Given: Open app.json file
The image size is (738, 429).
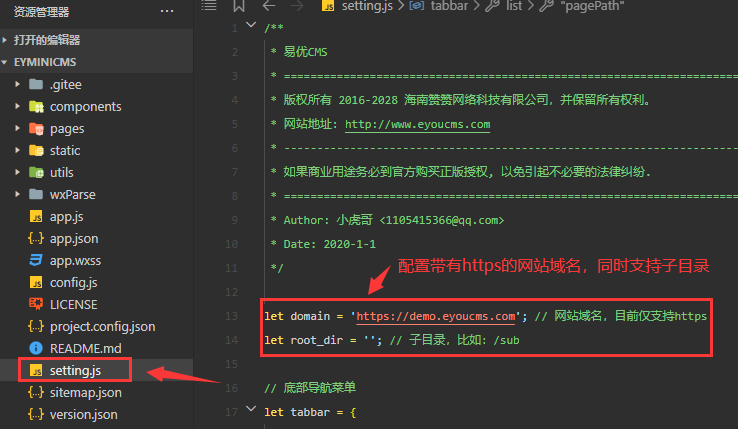Looking at the screenshot, I should (74, 239).
